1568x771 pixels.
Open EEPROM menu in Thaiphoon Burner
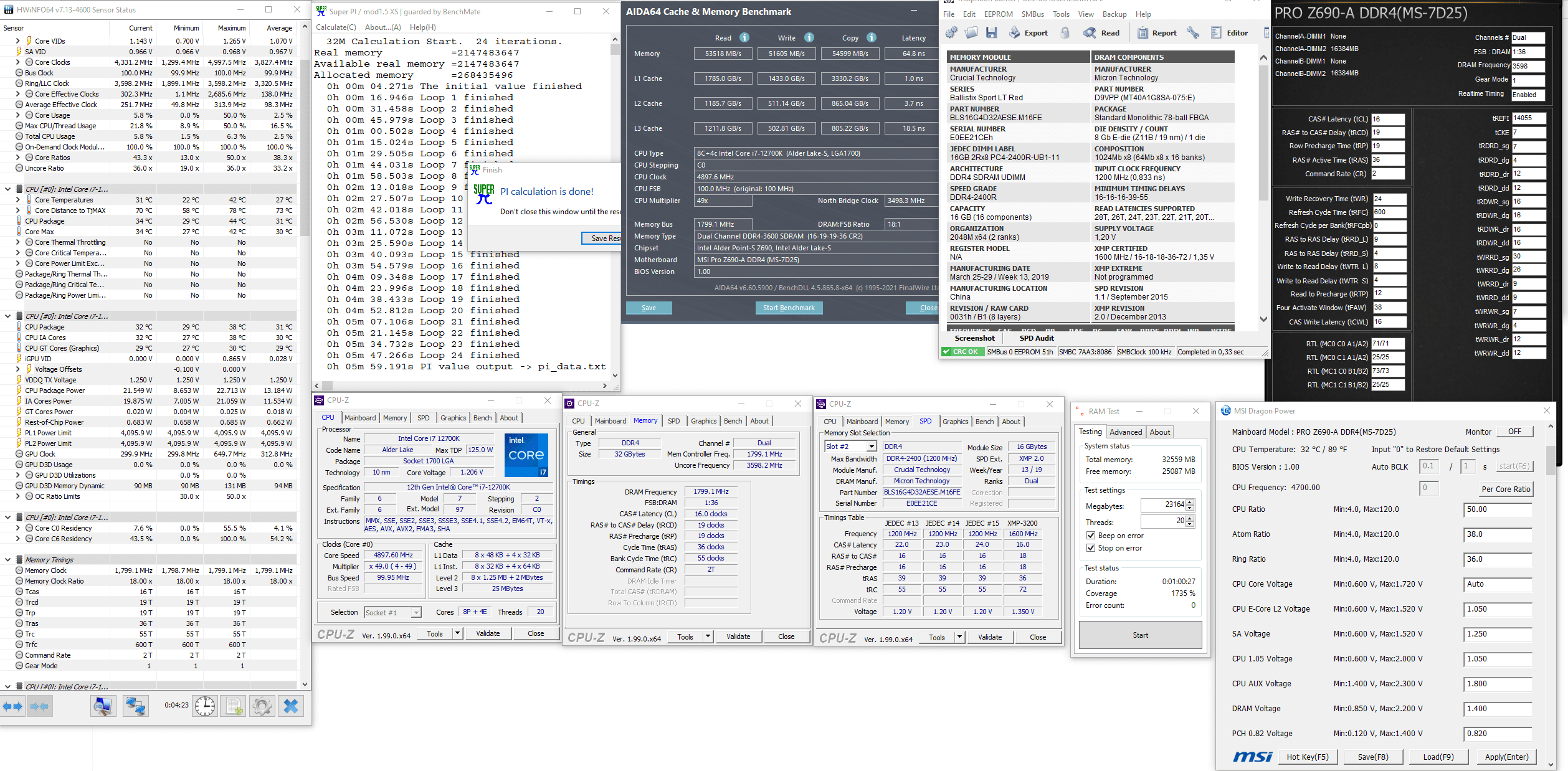pos(999,14)
